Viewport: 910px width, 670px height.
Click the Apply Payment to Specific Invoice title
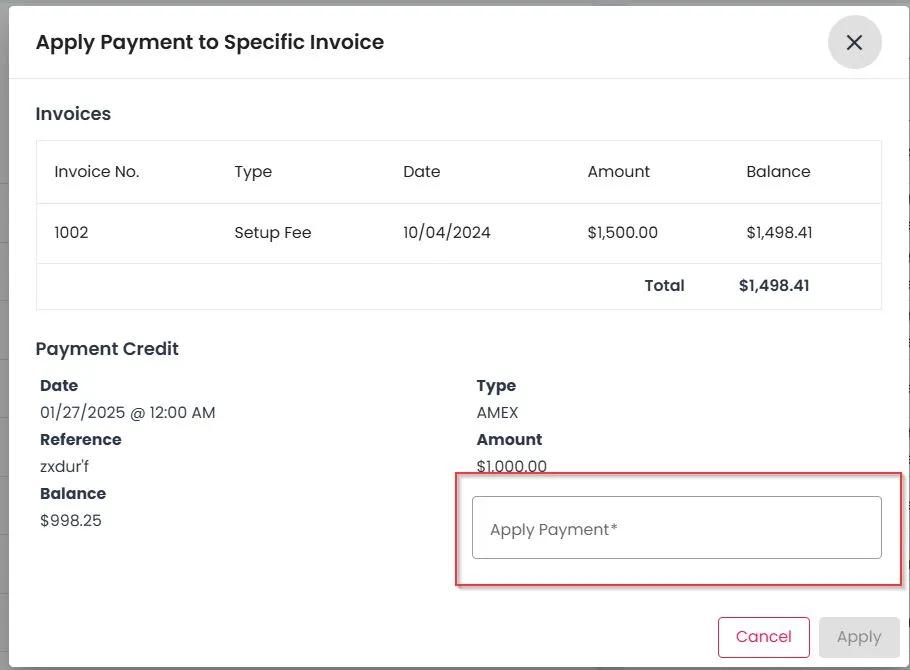point(210,42)
